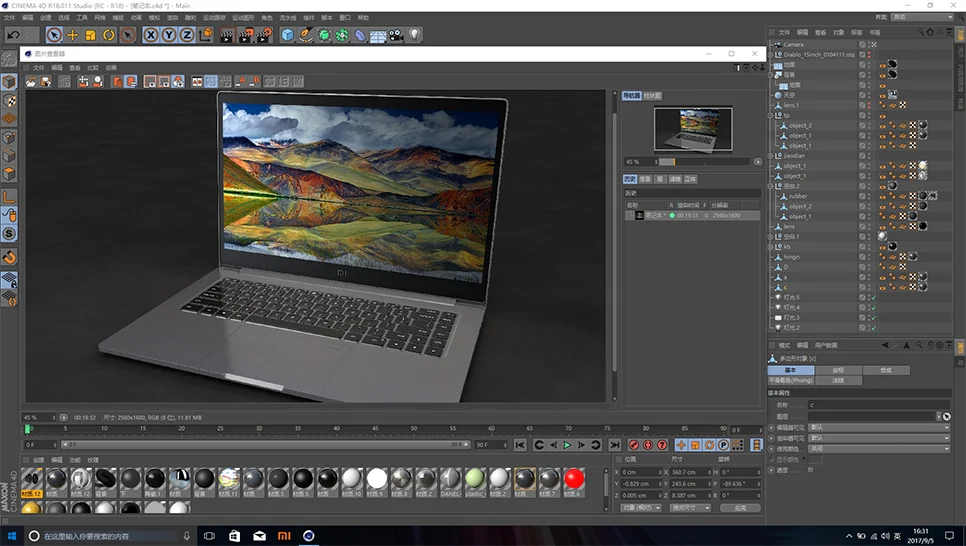The height and width of the screenshot is (546, 966).
Task: Open the Edit Render Settings icon
Action: 264,35
